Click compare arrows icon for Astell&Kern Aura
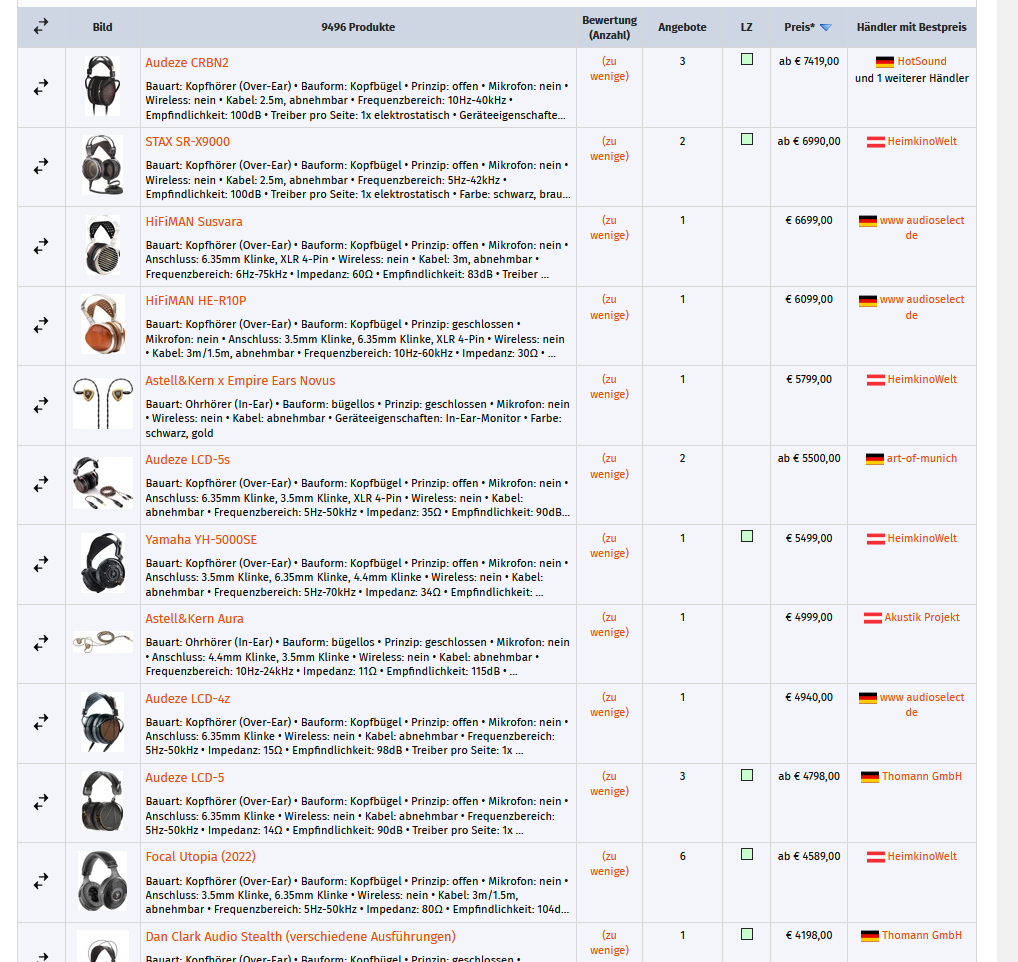 click(x=41, y=643)
